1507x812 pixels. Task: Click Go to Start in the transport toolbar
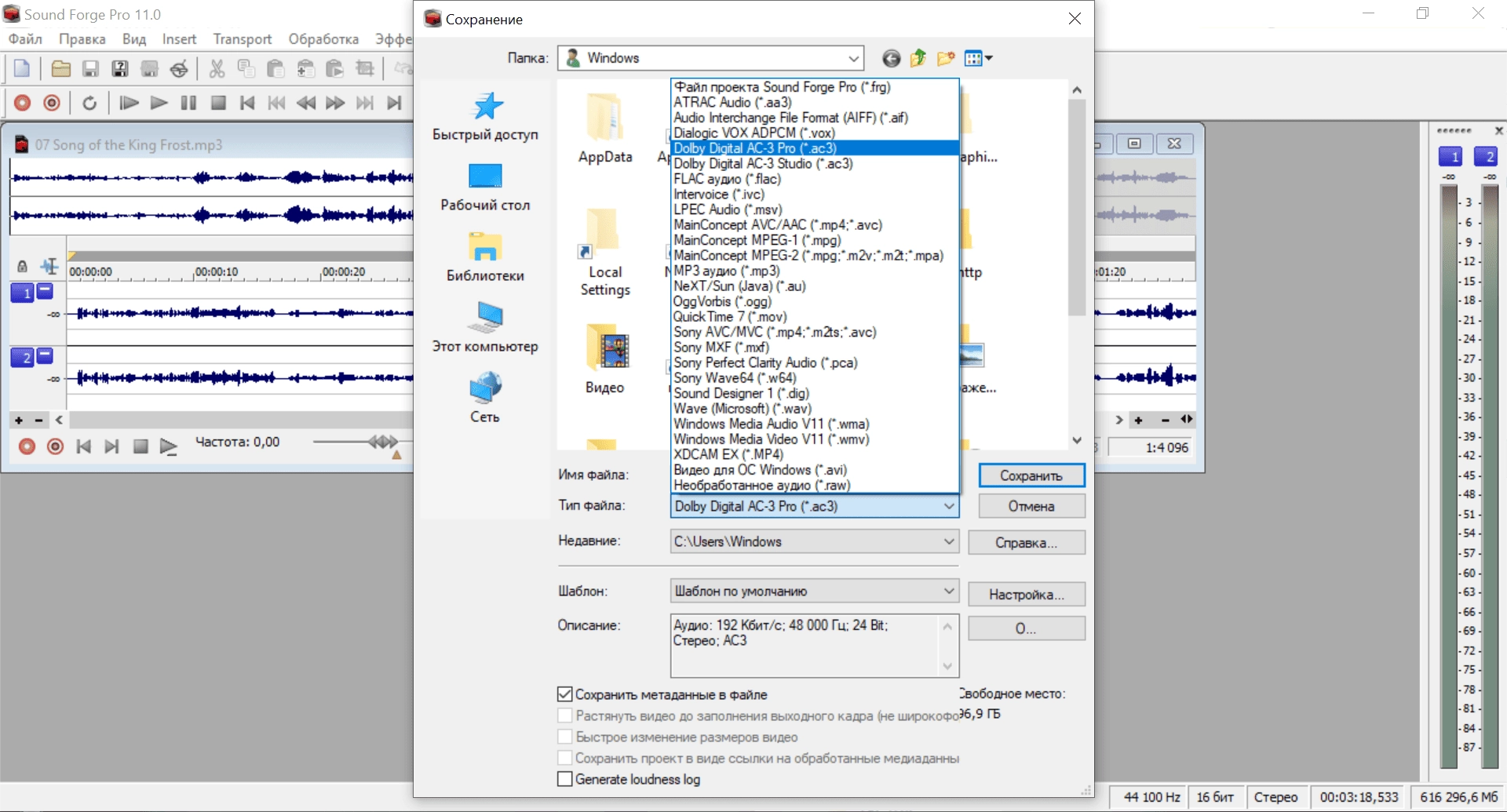pyautogui.click(x=247, y=103)
